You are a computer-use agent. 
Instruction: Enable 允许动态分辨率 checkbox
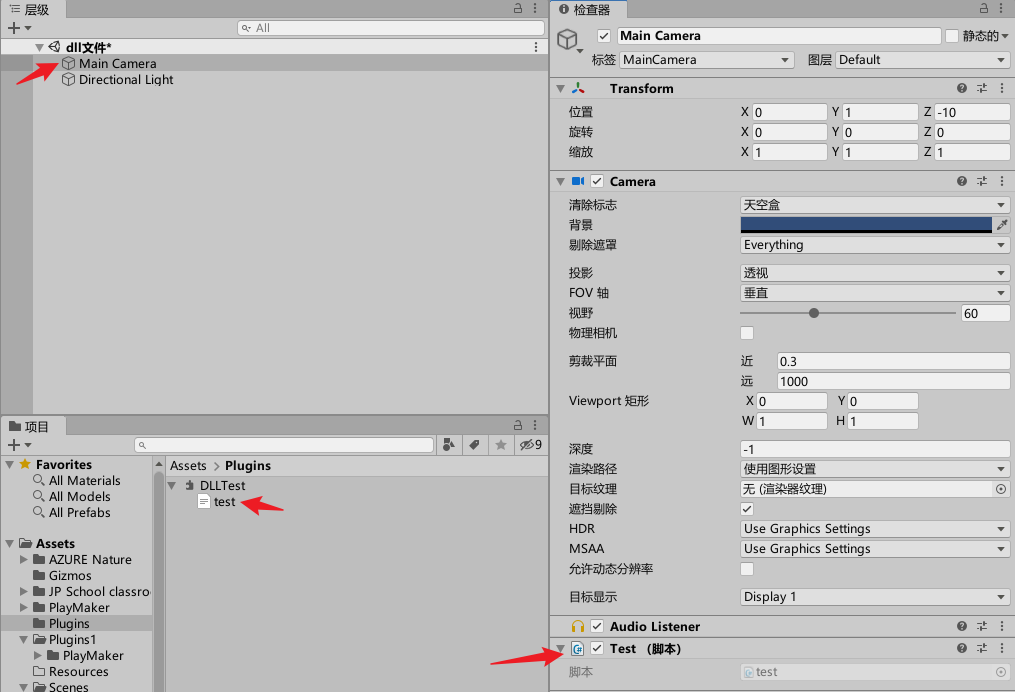(746, 569)
